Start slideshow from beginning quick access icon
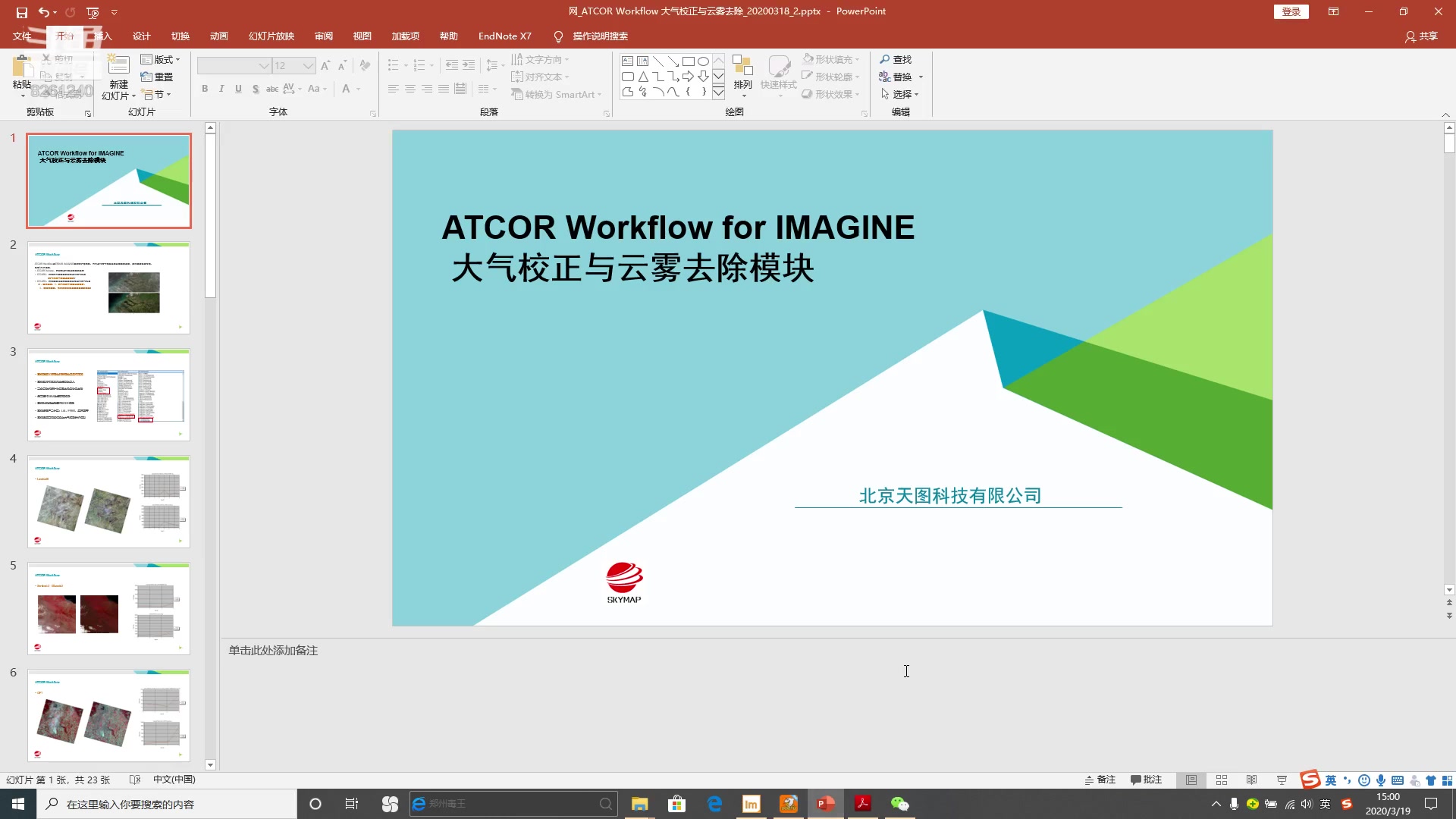This screenshot has height=819, width=1456. click(x=93, y=12)
